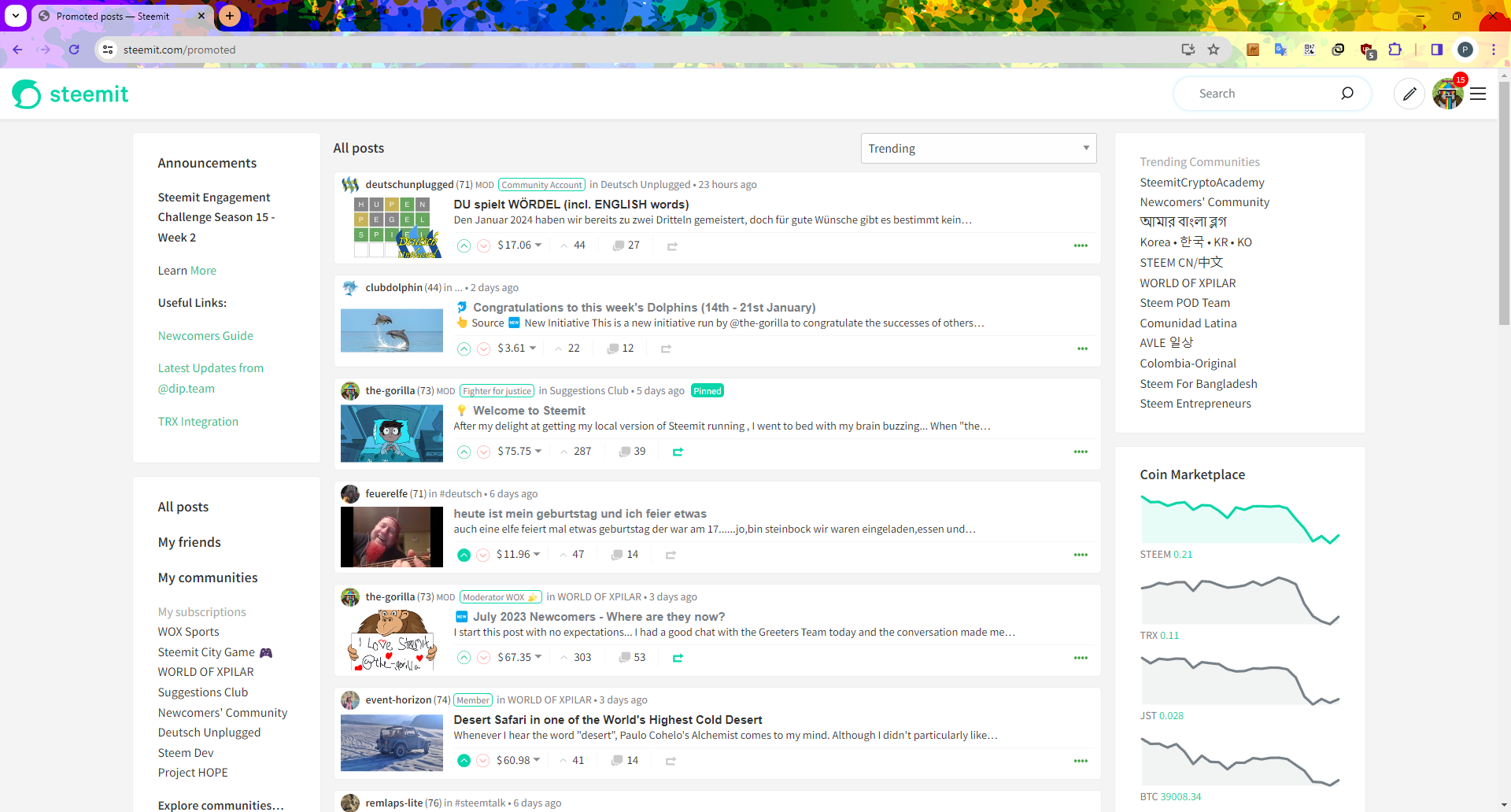1511x812 pixels.
Task: Open Desert Safari post title
Action: (x=608, y=720)
